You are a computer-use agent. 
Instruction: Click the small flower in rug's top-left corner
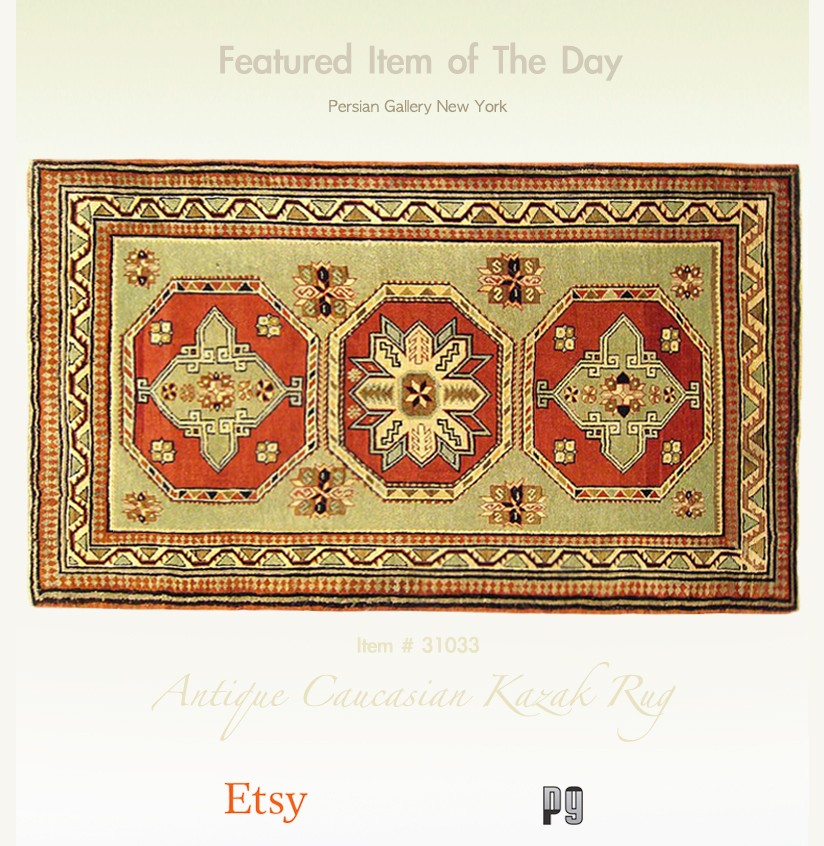141,267
